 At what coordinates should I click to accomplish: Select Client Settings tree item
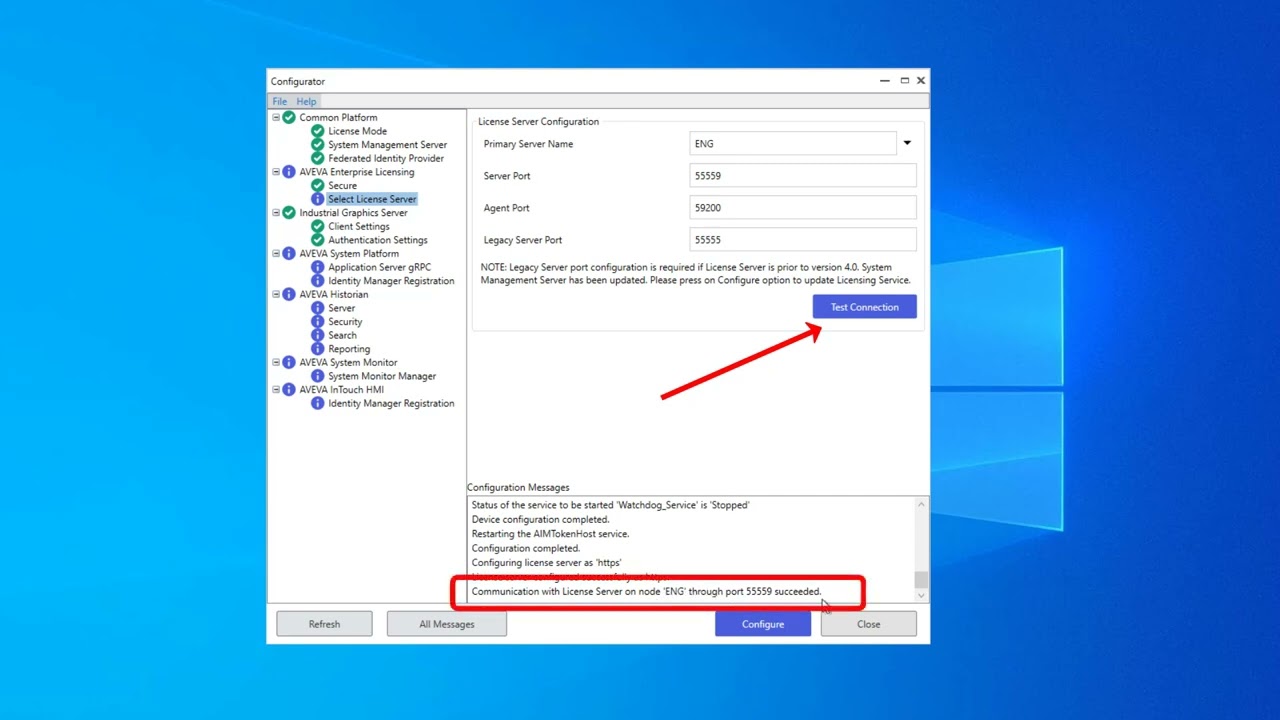click(359, 226)
